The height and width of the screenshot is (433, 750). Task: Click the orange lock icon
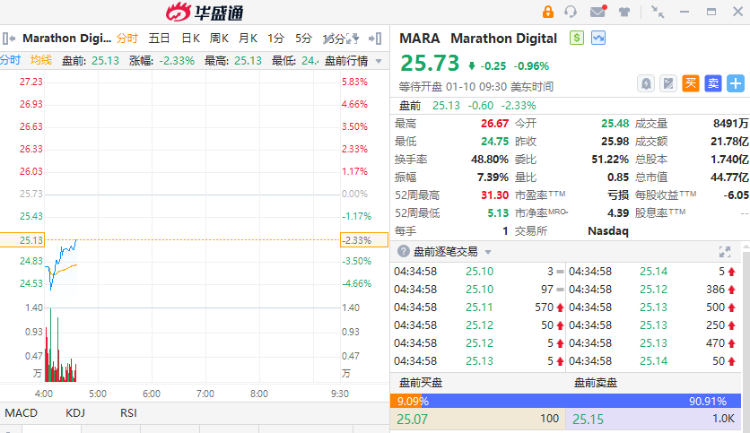[548, 12]
